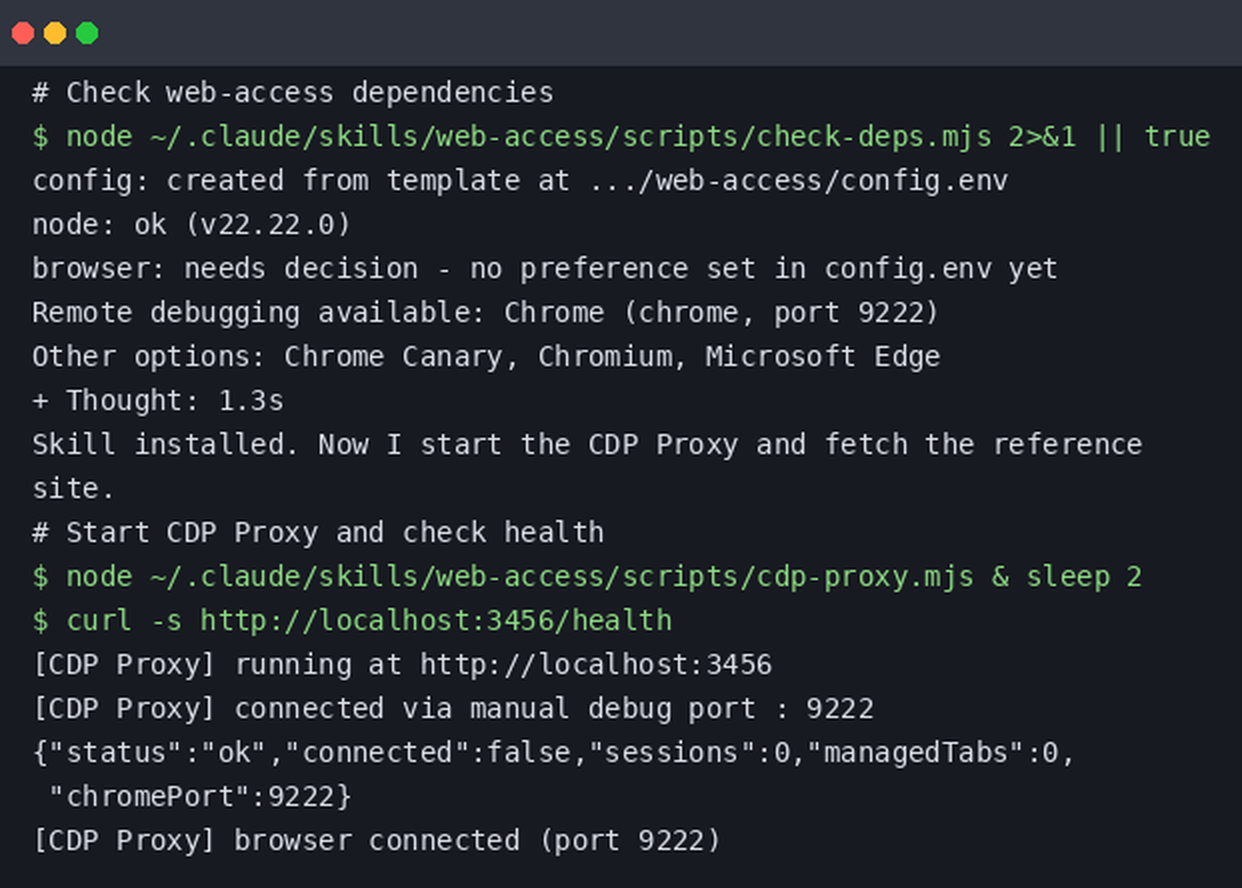Click the check-deps.mjs node command line
The width and height of the screenshot is (1242, 888).
click(x=621, y=137)
